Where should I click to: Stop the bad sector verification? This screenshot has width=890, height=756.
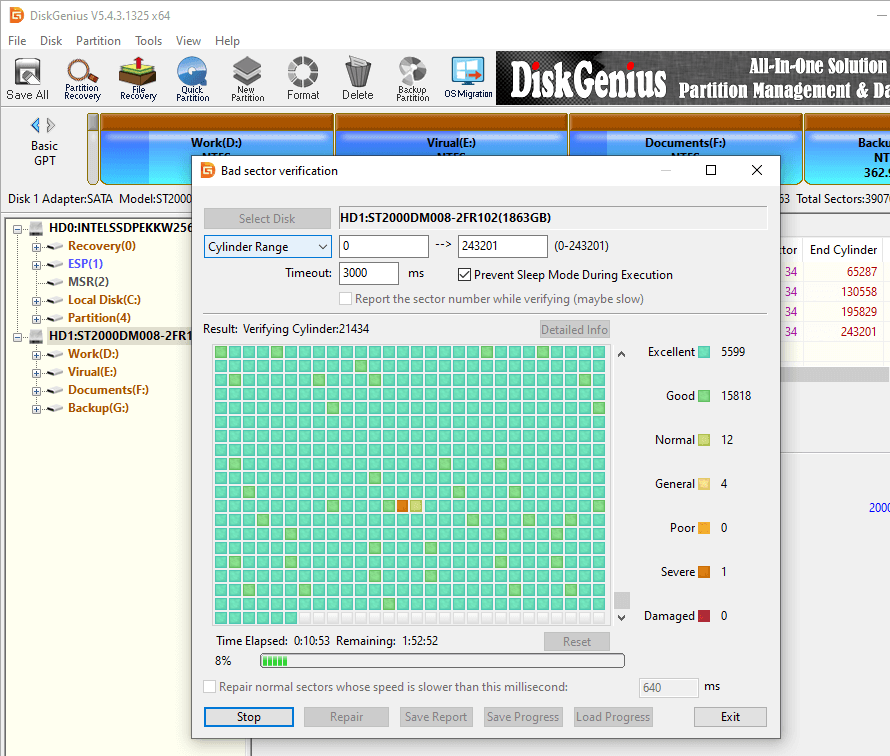[x=249, y=717]
